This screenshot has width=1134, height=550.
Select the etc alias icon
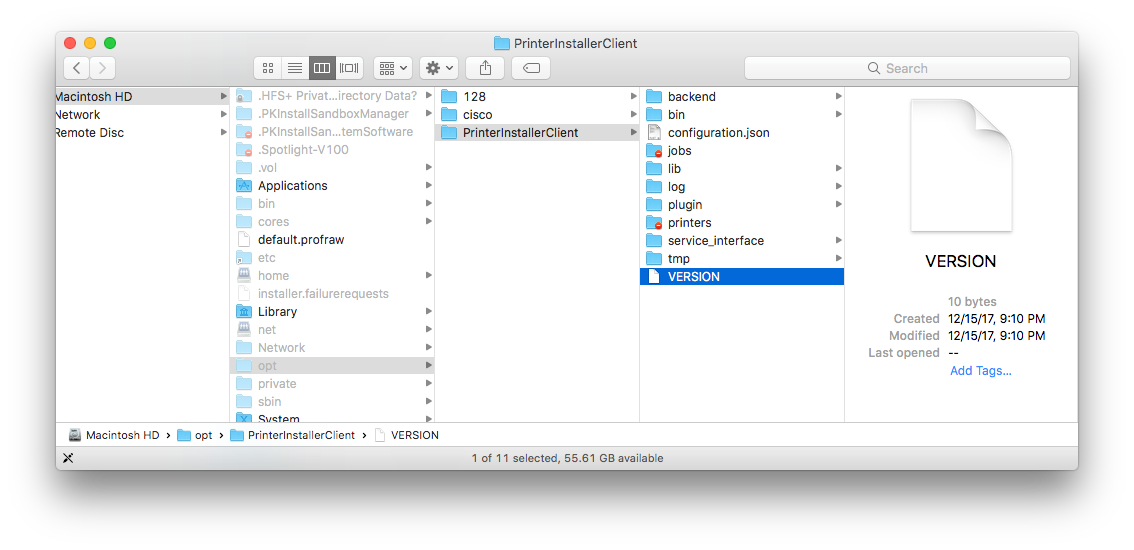[x=244, y=258]
